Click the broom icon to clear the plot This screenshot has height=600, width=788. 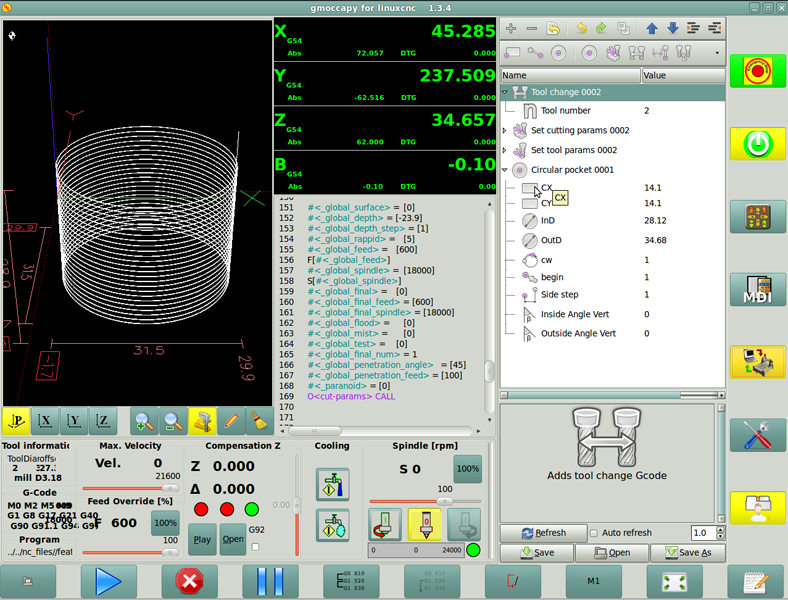point(259,421)
